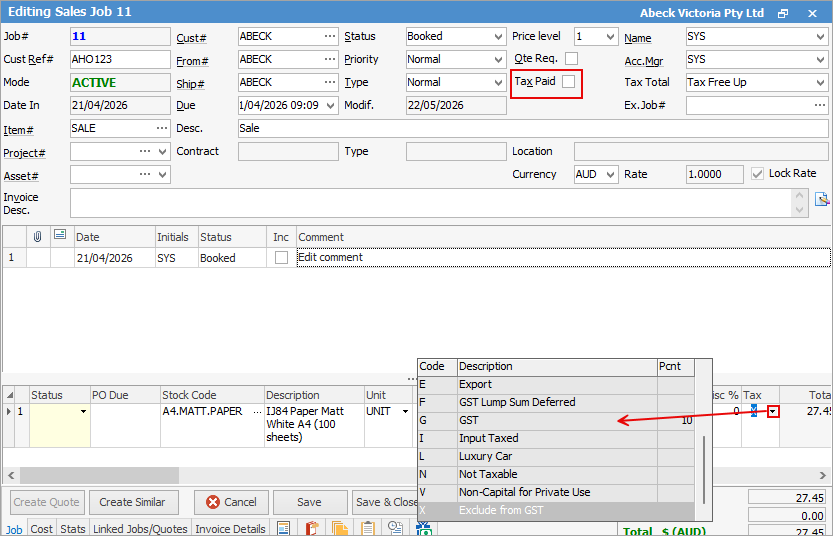Open Item# SALE lookup ellipsis

(x=162, y=128)
